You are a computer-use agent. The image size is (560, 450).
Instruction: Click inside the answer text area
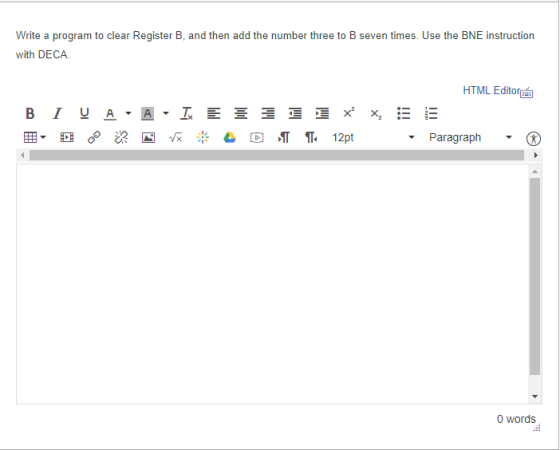(x=273, y=284)
